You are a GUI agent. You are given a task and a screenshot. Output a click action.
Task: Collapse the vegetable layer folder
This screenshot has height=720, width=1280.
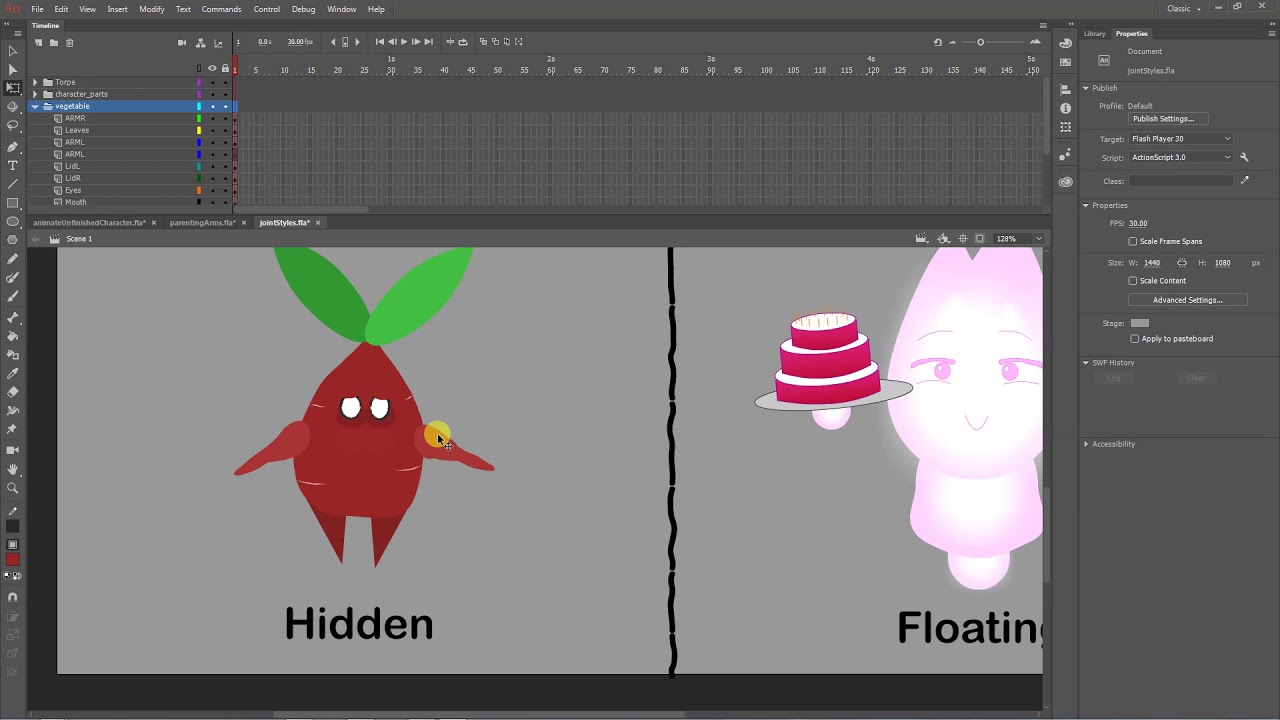[x=35, y=106]
